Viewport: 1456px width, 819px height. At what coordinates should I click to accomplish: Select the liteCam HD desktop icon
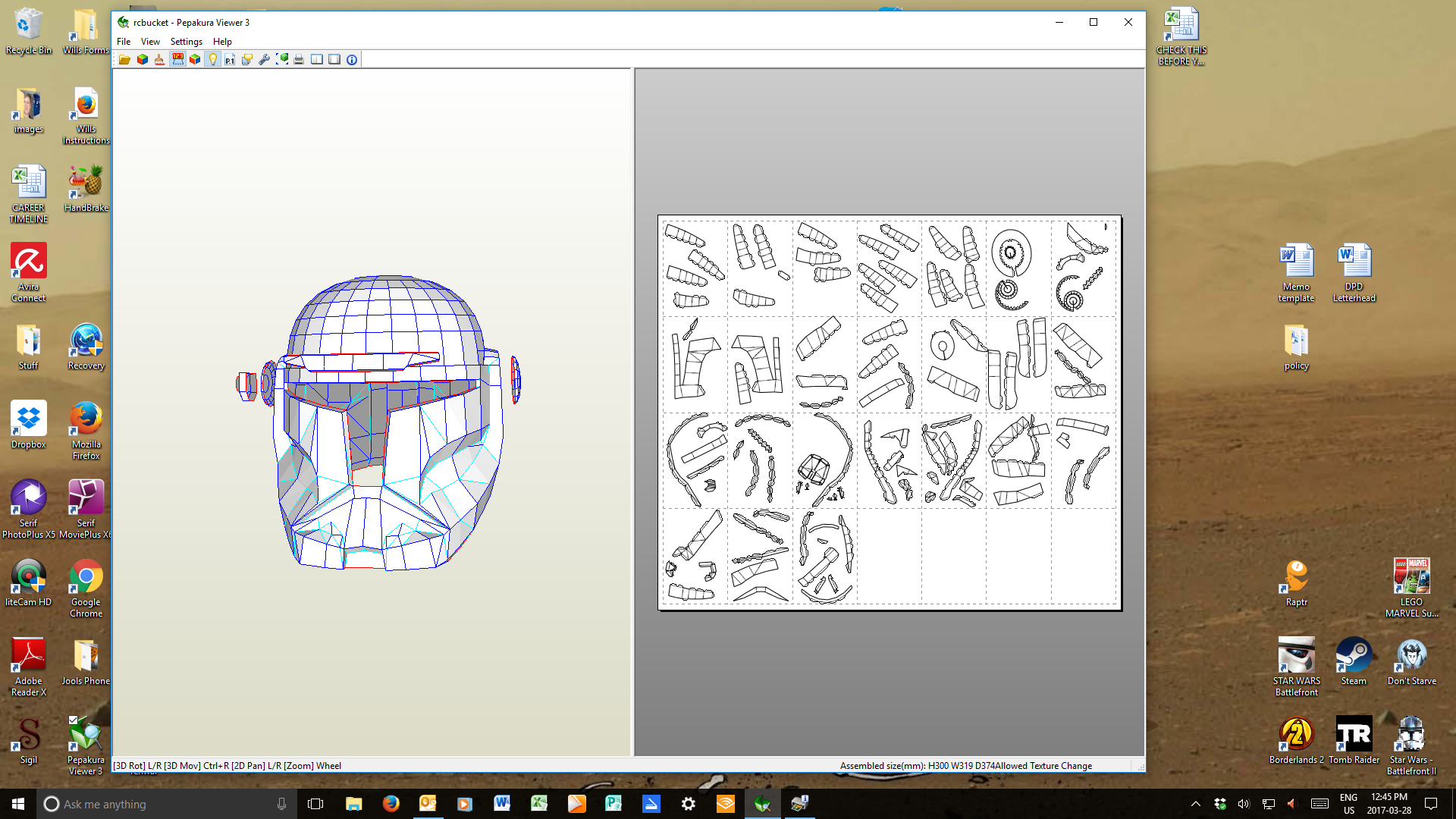click(x=29, y=583)
